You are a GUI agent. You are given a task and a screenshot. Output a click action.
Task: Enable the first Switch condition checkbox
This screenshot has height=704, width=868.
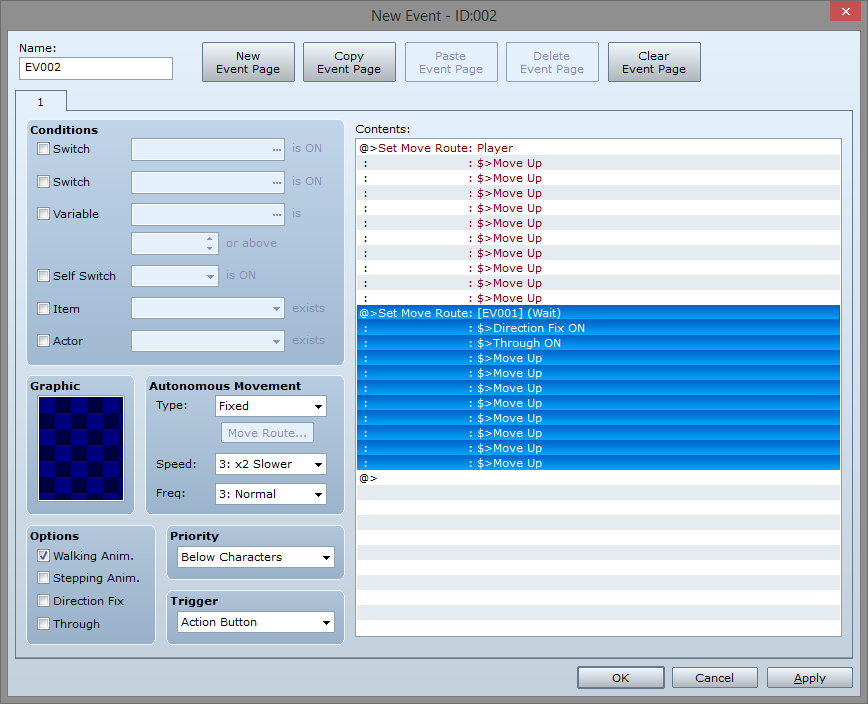[43, 149]
